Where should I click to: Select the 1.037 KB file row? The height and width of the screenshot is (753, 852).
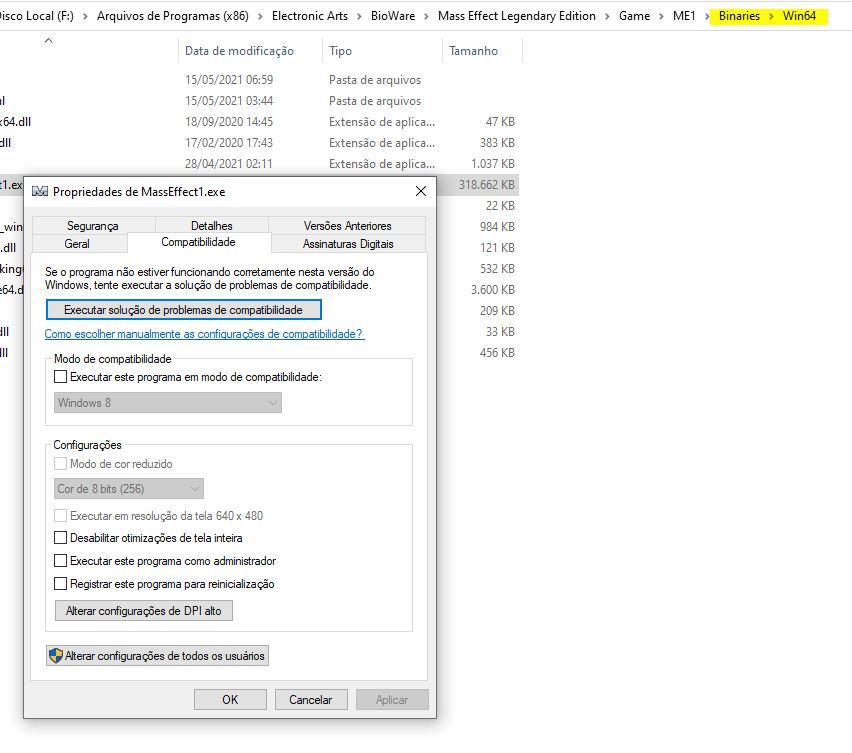click(259, 164)
